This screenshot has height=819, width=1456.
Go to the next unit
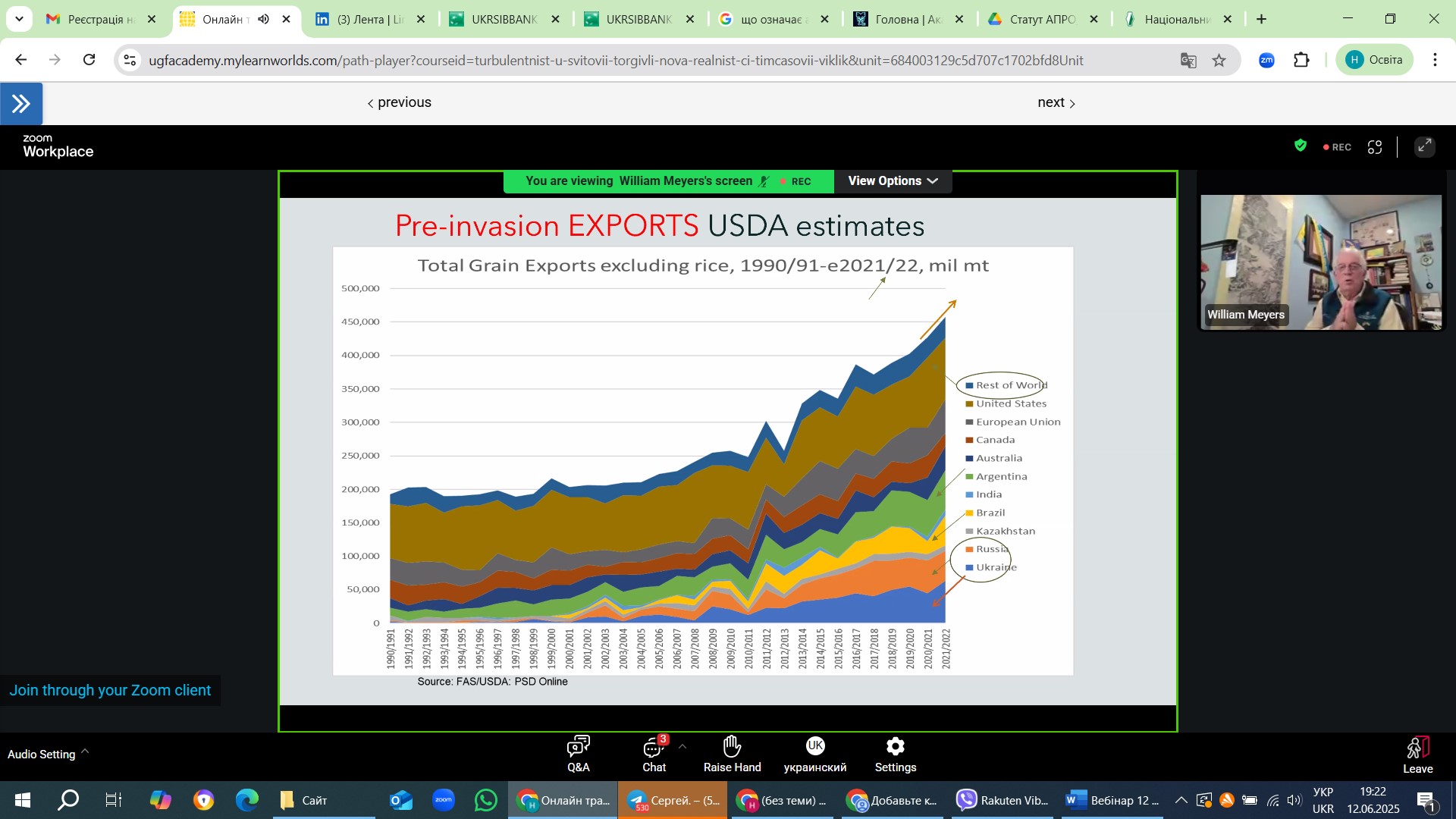pos(1056,102)
